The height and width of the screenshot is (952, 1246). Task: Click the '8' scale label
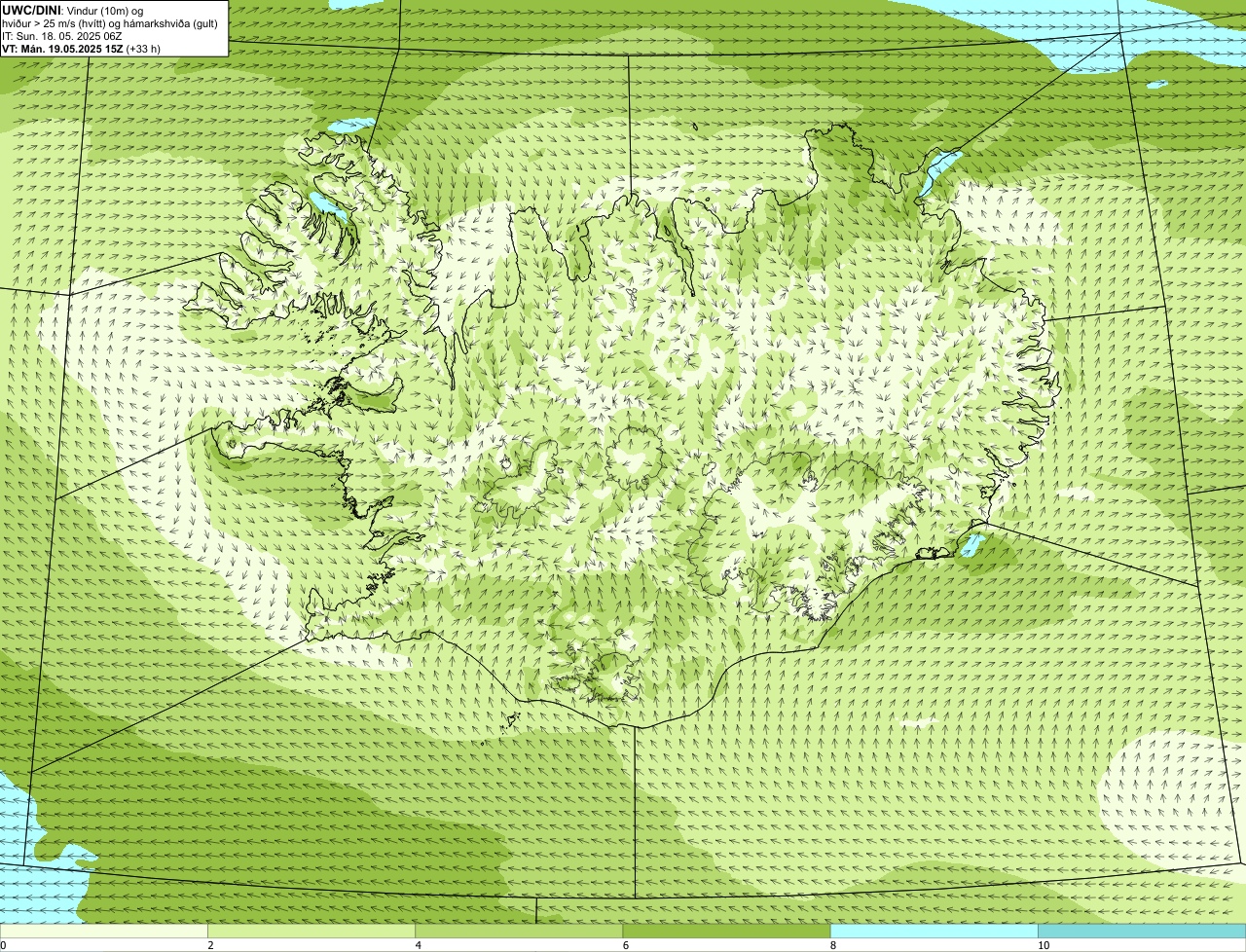[x=832, y=945]
